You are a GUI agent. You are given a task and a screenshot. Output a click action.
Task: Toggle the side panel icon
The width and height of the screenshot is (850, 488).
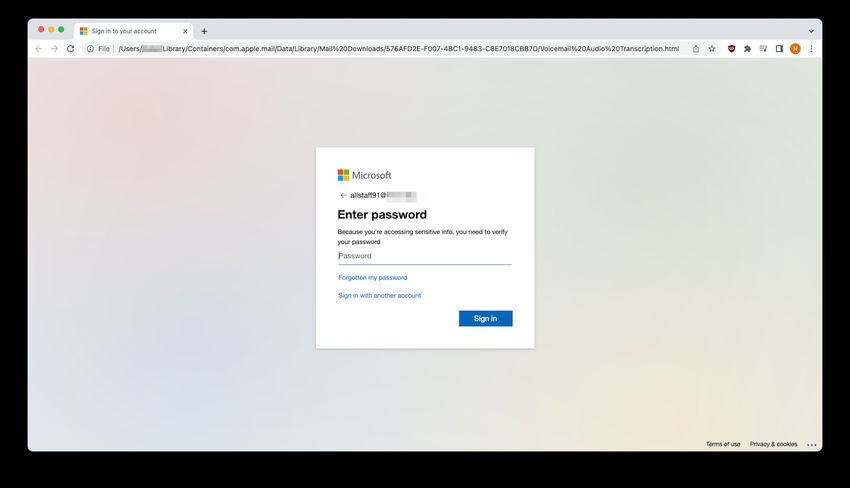tap(779, 49)
